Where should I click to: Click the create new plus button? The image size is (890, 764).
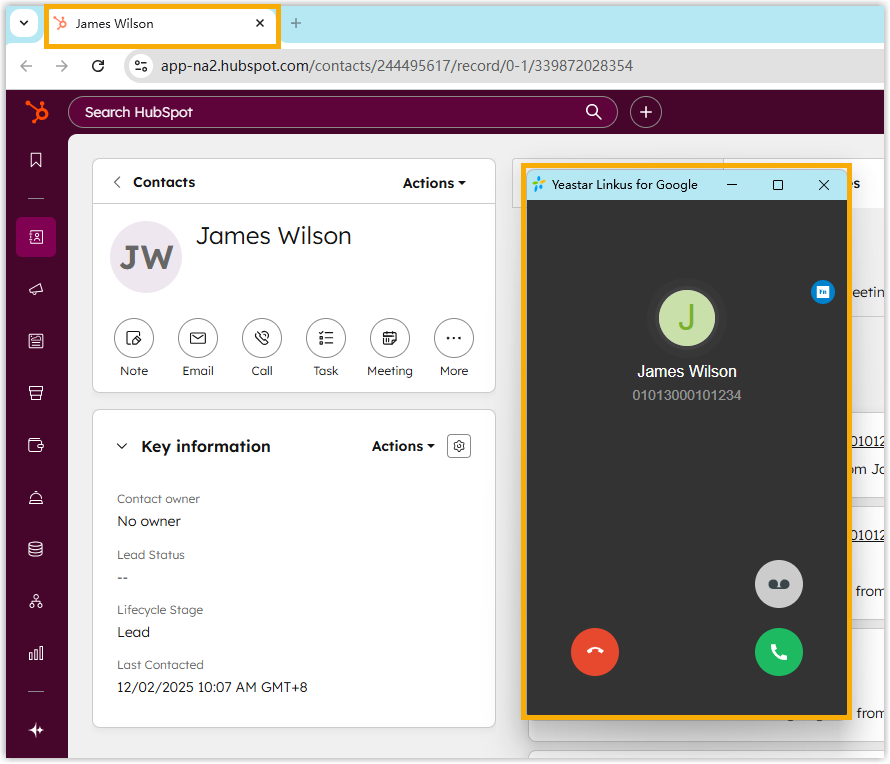646,112
